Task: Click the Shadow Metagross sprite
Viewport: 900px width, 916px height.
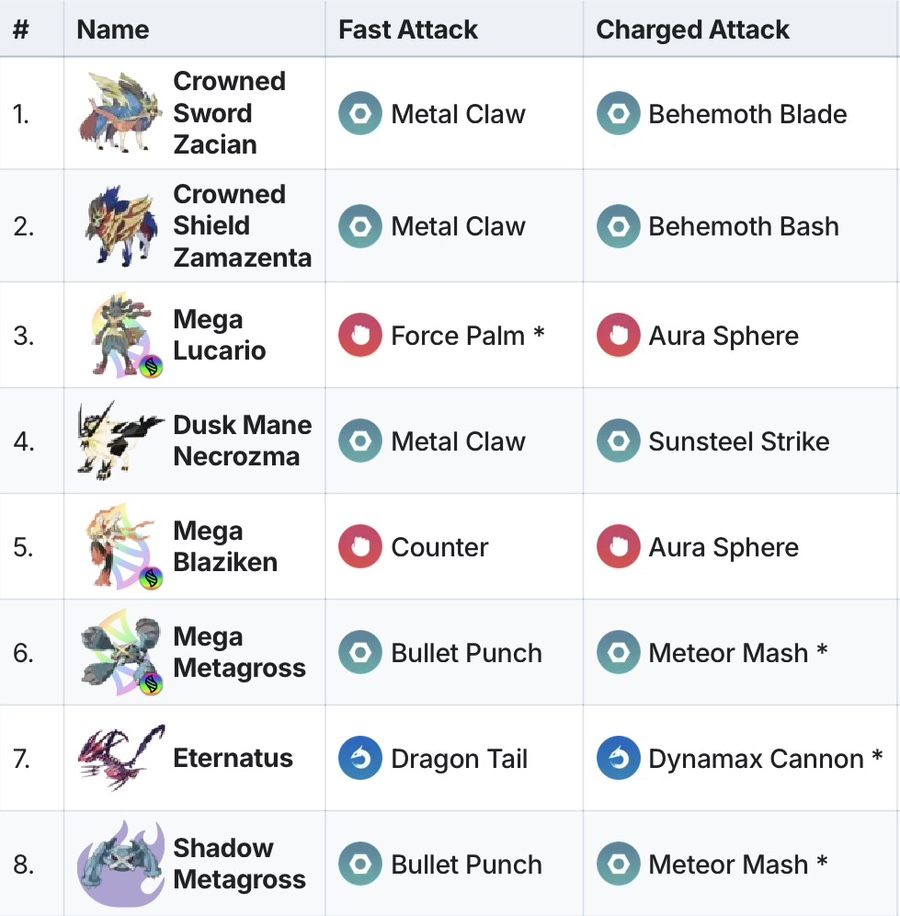Action: [120, 864]
